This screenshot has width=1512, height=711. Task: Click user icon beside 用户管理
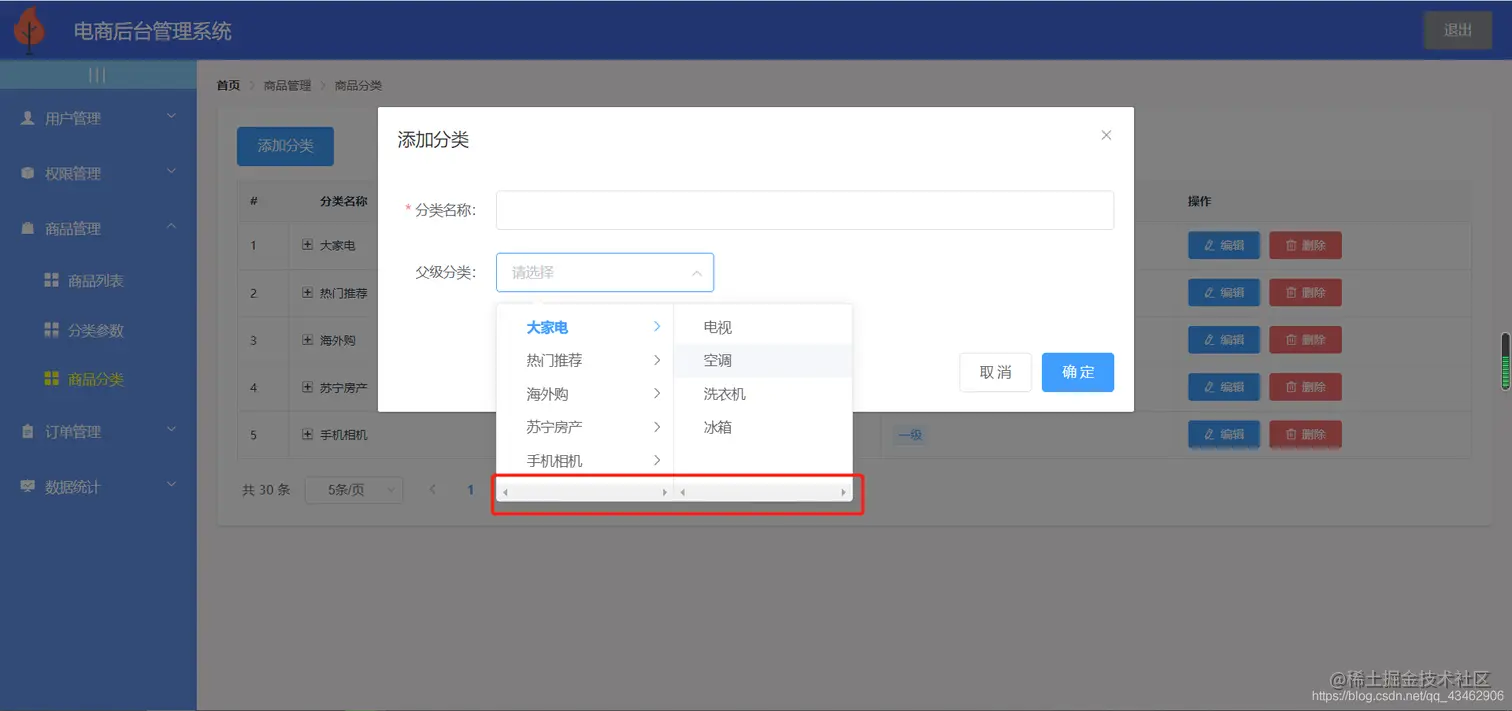pyautogui.click(x=28, y=118)
